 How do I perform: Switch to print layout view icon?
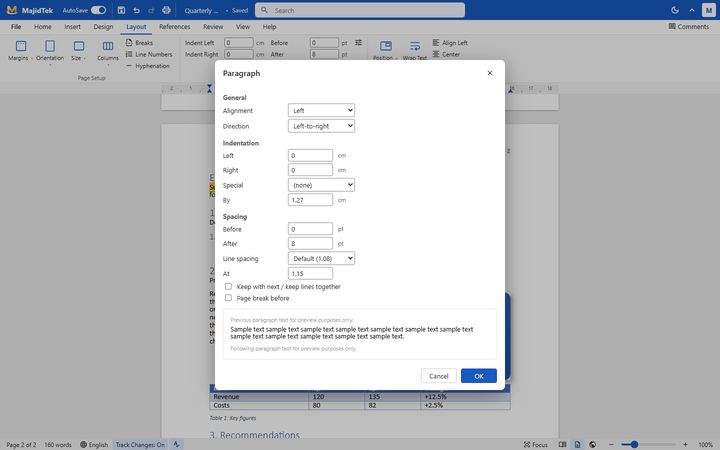(577, 444)
